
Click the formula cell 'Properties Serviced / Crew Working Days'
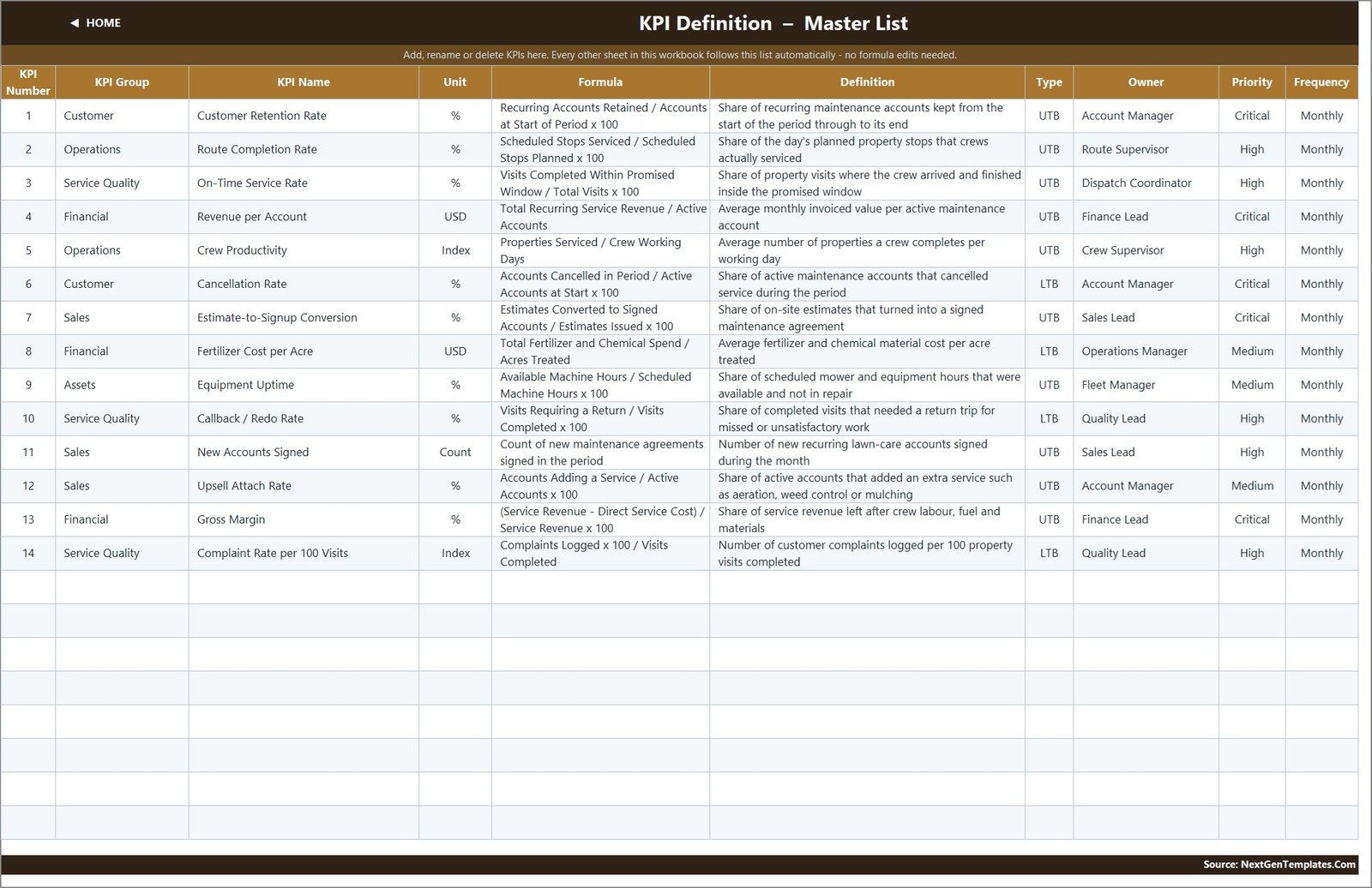coord(600,250)
